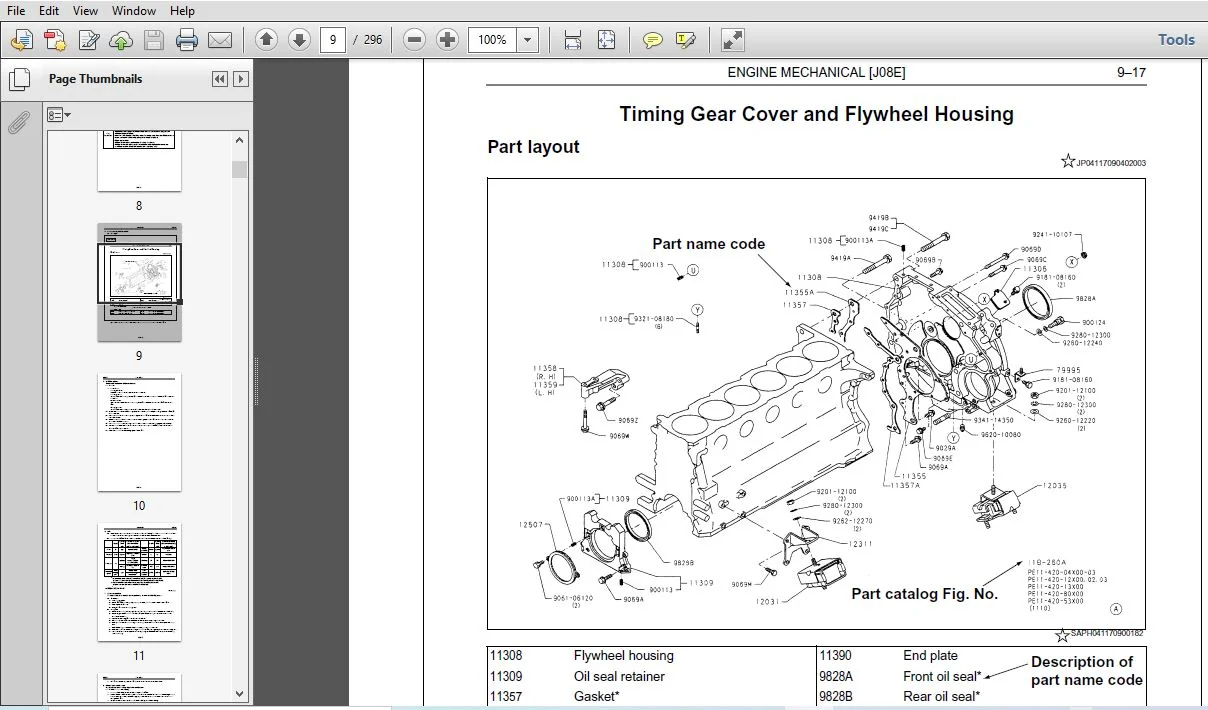Click part code 11390 in table

click(835, 656)
